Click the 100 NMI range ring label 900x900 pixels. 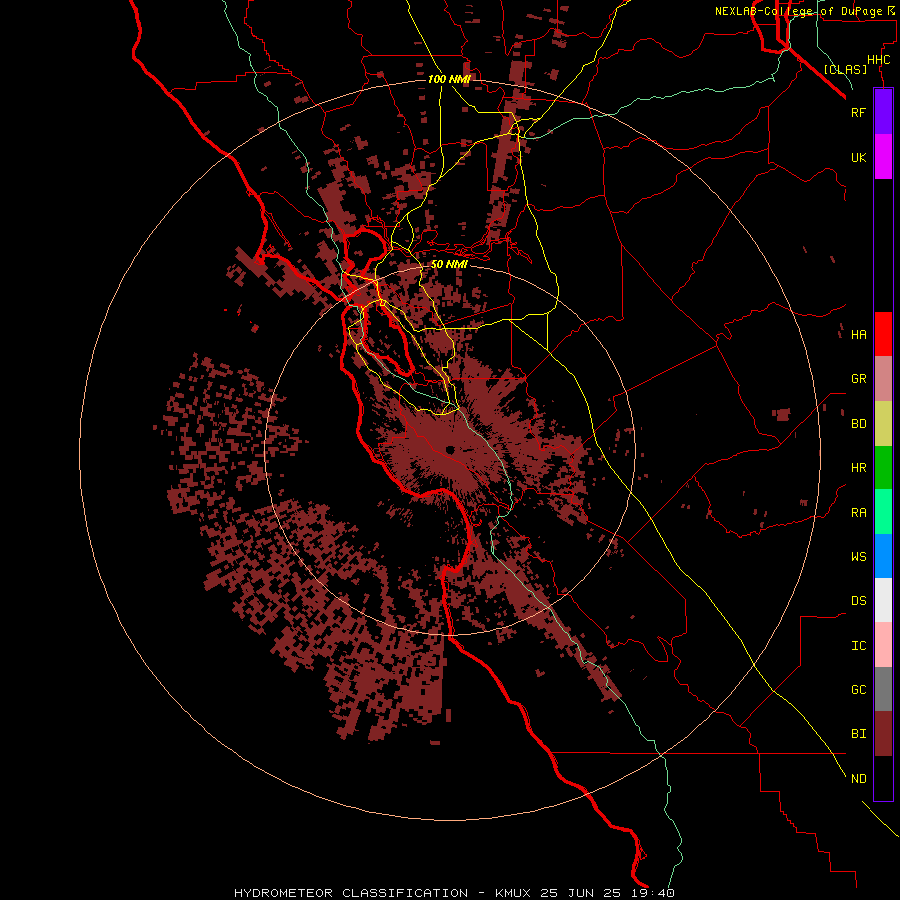tap(449, 79)
